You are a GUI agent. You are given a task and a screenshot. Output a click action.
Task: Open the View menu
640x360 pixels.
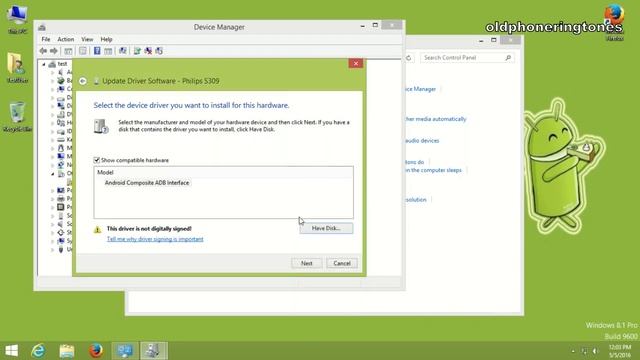87,39
